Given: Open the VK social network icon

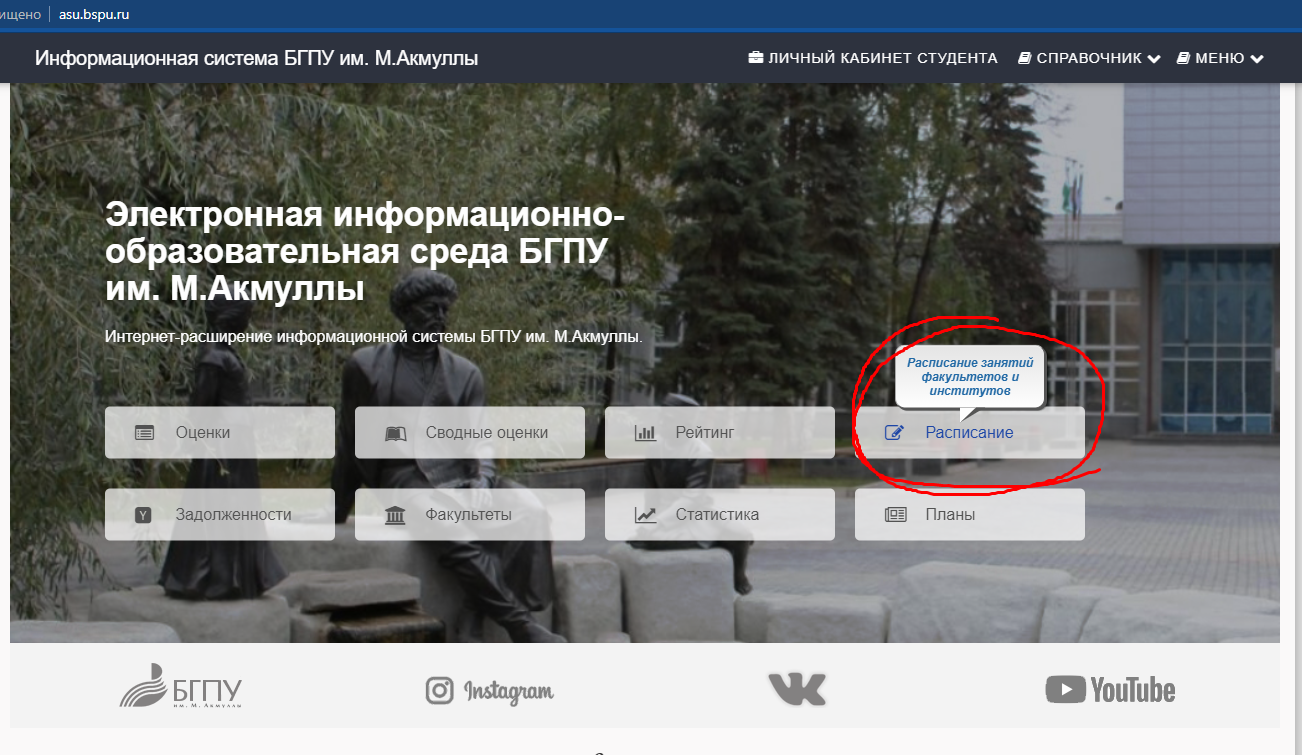Looking at the screenshot, I should pyautogui.click(x=797, y=689).
